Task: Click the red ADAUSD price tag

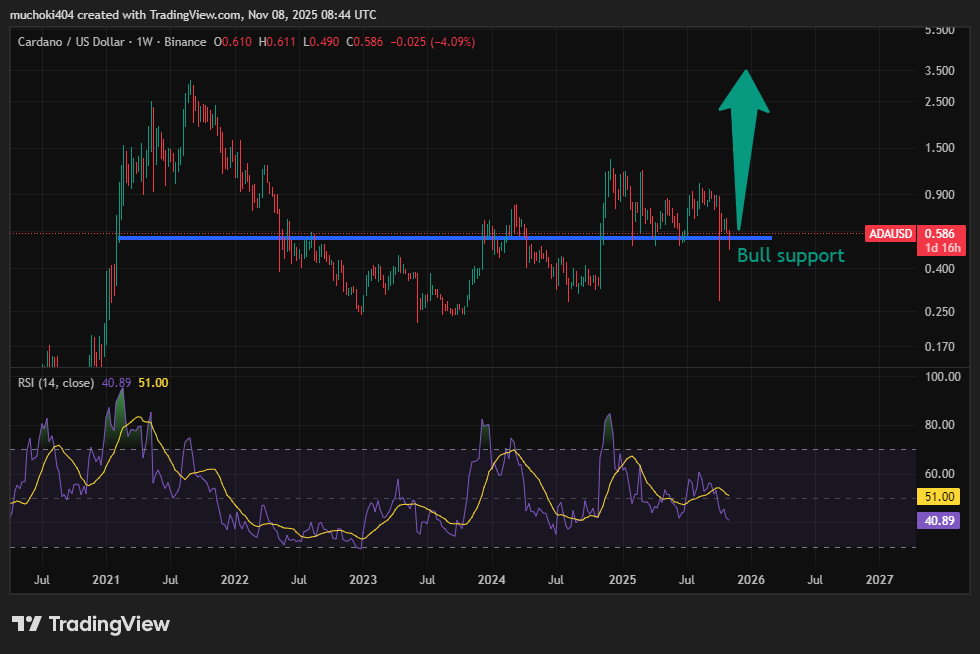Action: [890, 233]
